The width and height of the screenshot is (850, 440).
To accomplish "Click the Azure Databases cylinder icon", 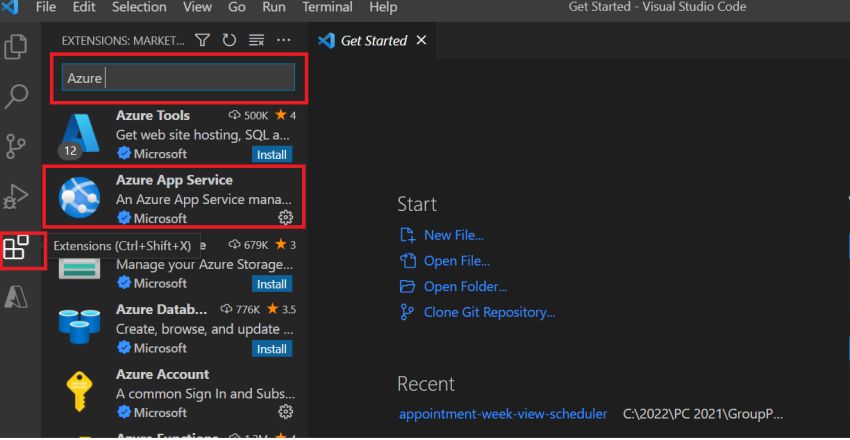I will [80, 327].
